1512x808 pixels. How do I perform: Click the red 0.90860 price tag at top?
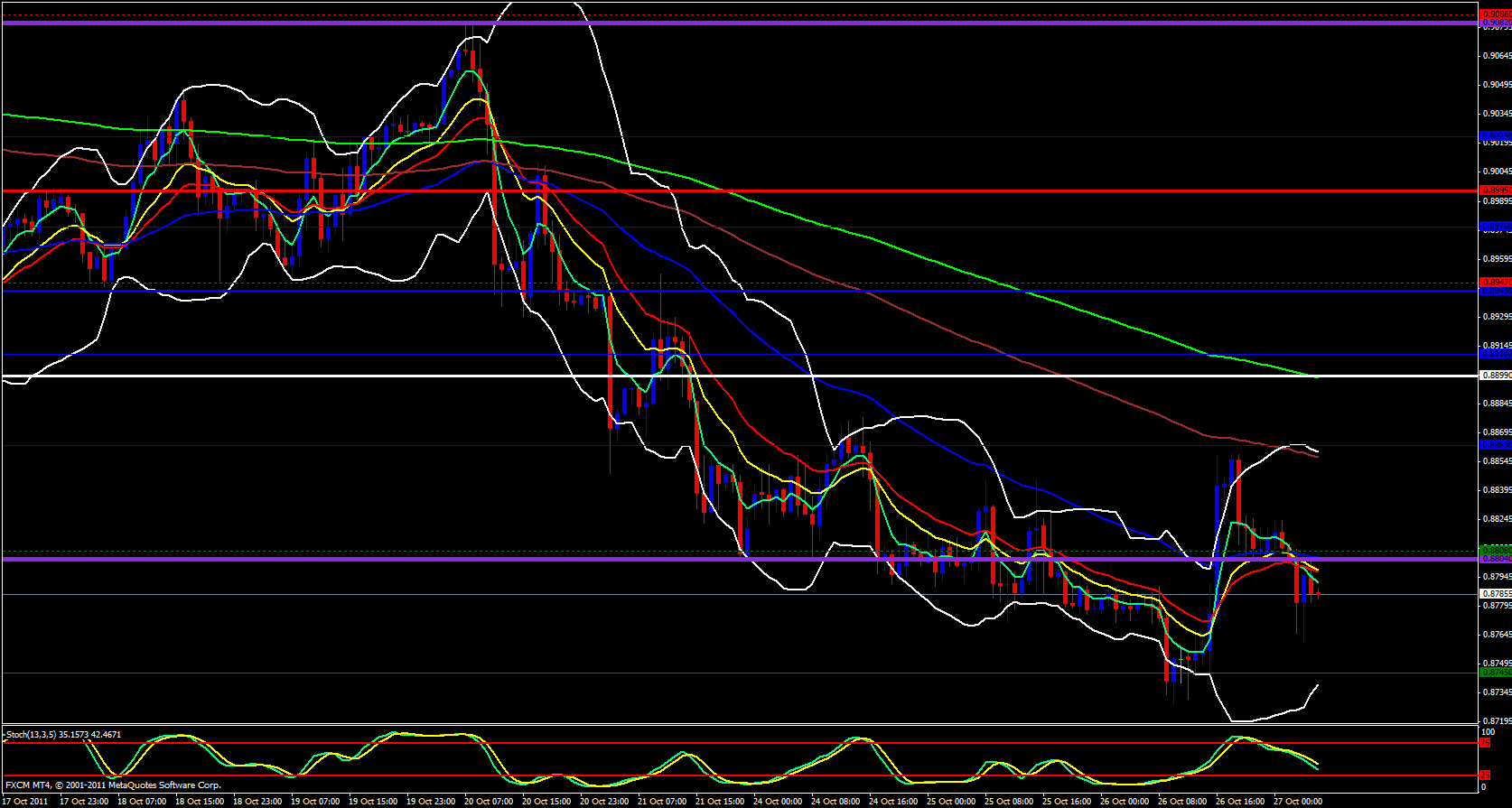coord(1495,14)
